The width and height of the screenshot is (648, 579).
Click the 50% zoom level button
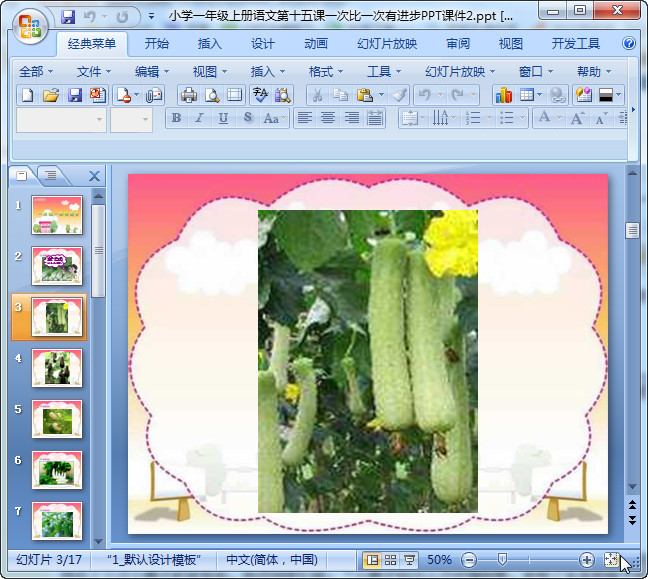[439, 560]
